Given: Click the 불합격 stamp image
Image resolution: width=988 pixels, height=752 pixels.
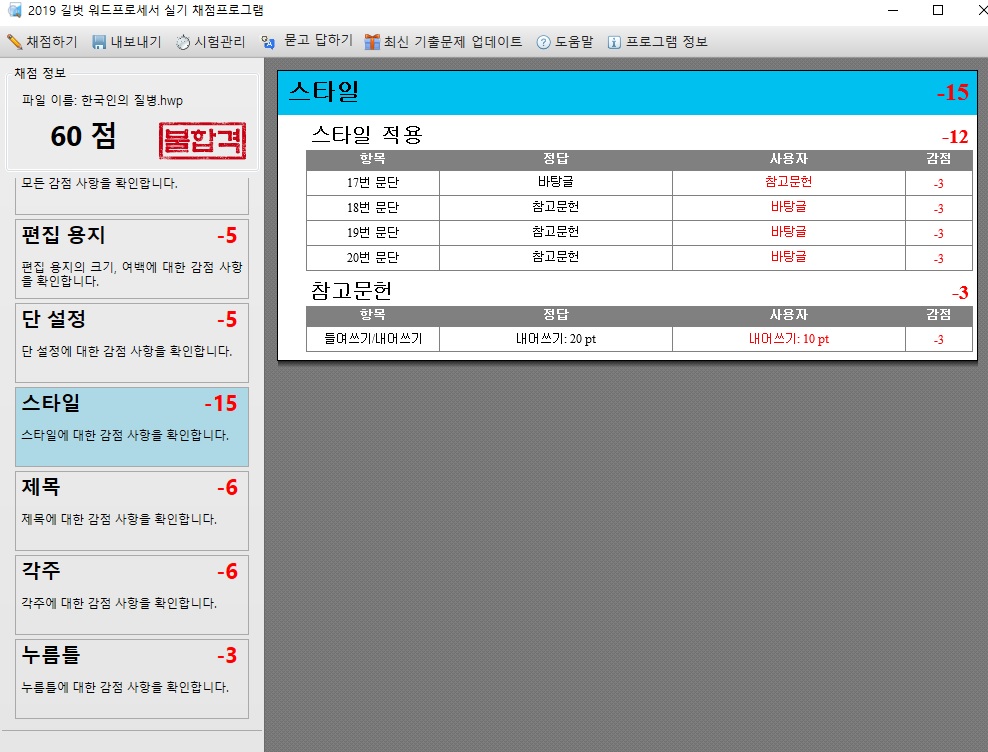Looking at the screenshot, I should (x=202, y=141).
